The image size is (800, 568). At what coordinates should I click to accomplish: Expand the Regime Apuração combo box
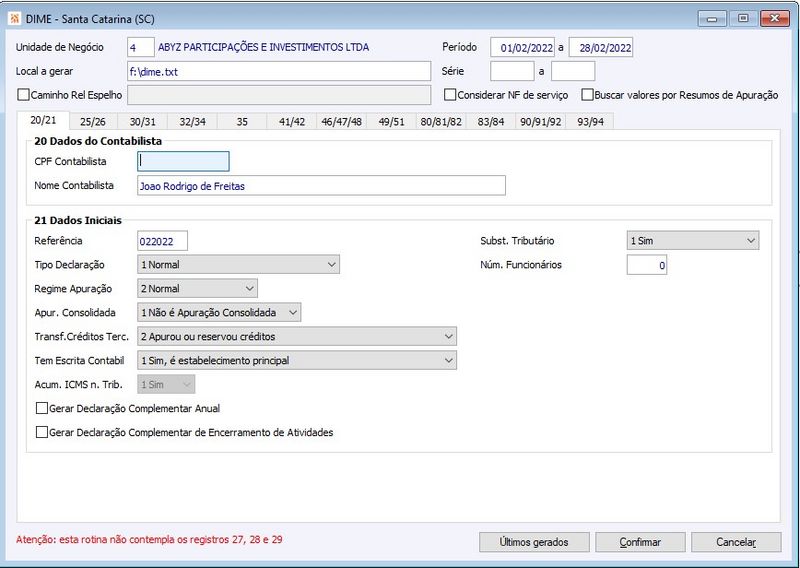click(x=197, y=288)
